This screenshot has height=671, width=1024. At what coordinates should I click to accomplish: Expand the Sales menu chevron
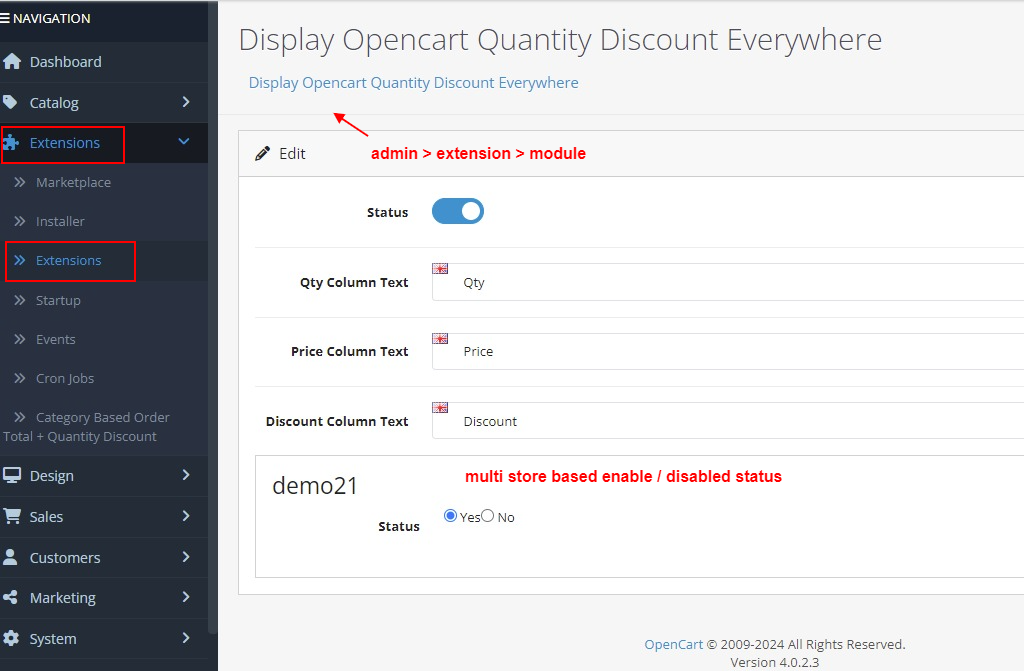(x=186, y=516)
